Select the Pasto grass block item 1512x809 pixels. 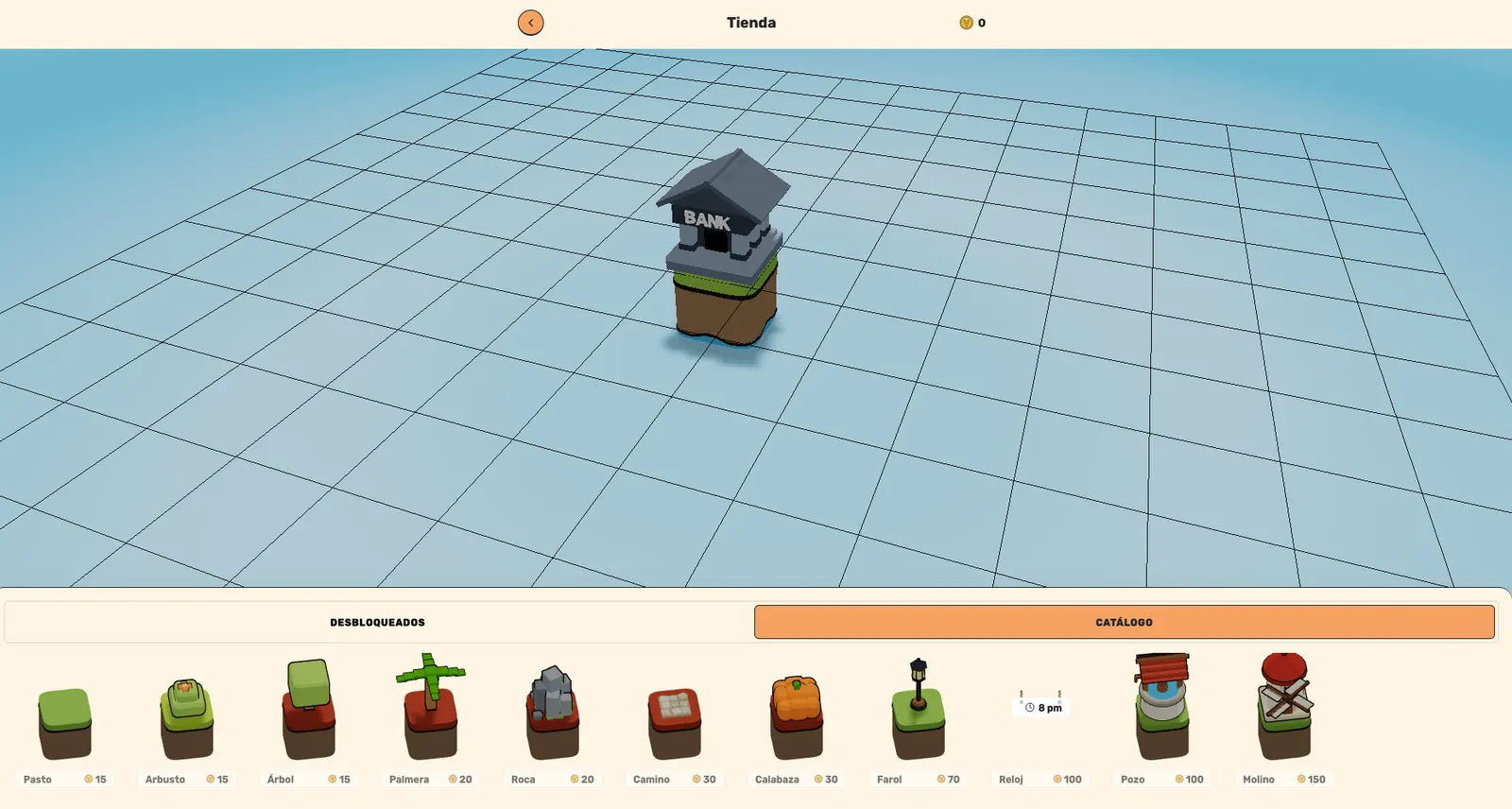tap(65, 723)
